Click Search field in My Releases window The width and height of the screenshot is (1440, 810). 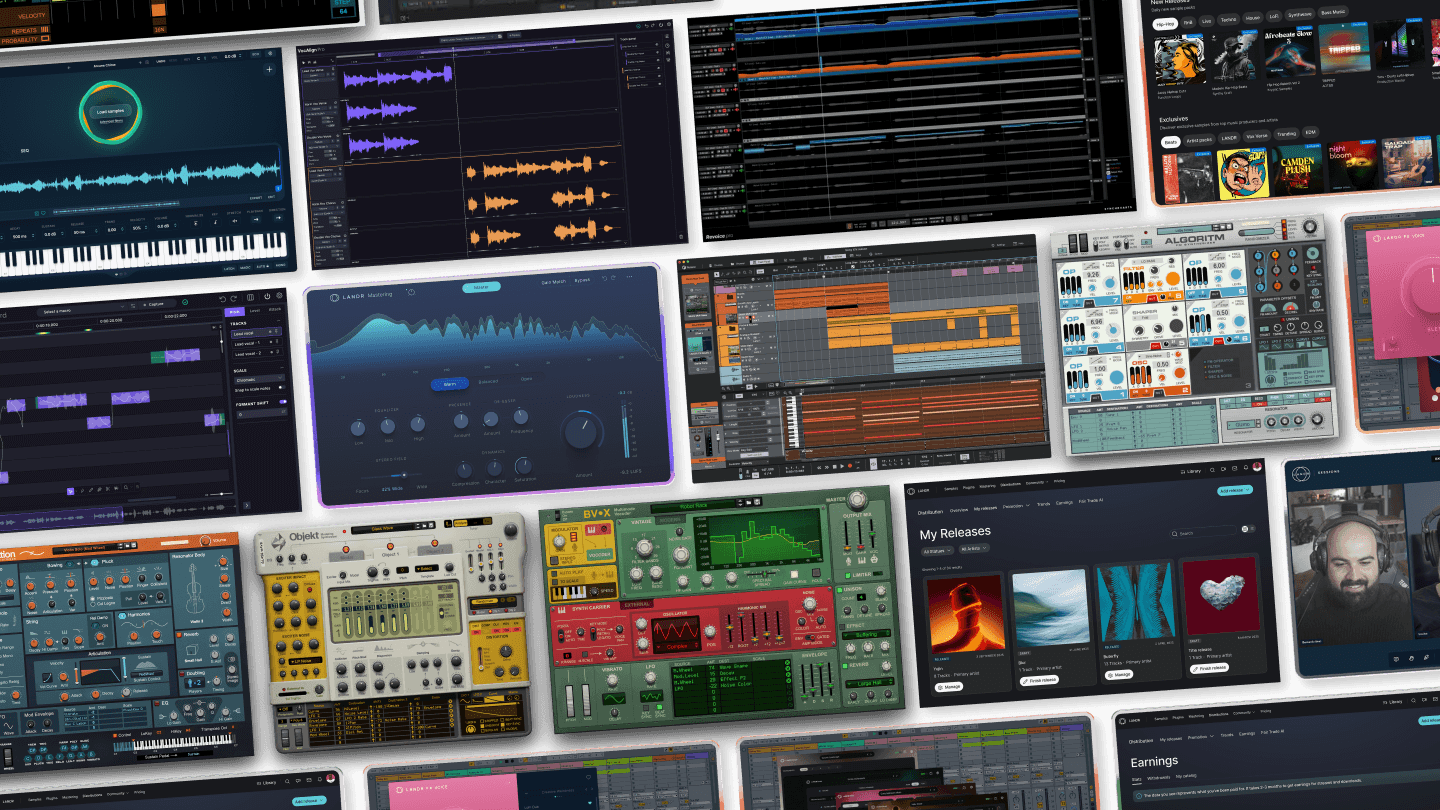coord(1203,533)
